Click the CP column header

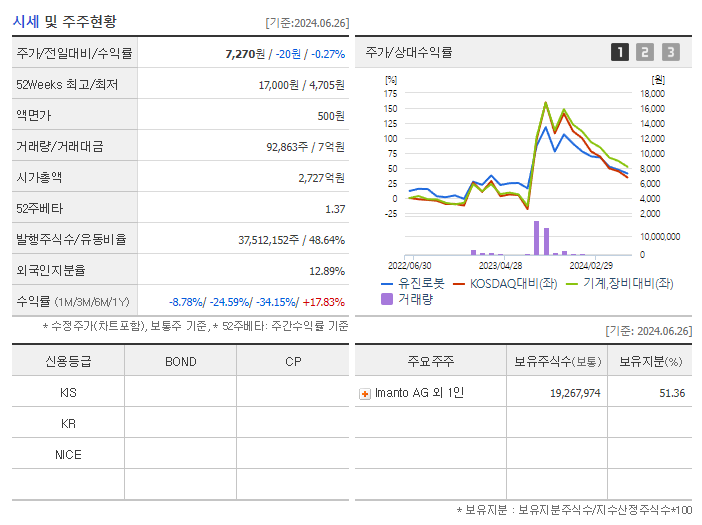pos(293,362)
